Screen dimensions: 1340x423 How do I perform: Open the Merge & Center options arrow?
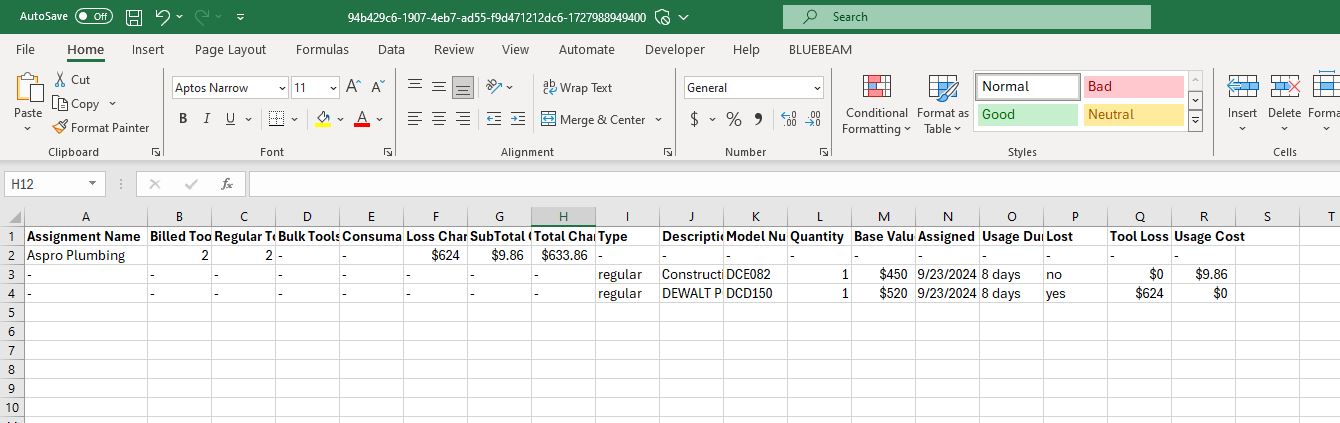(659, 119)
